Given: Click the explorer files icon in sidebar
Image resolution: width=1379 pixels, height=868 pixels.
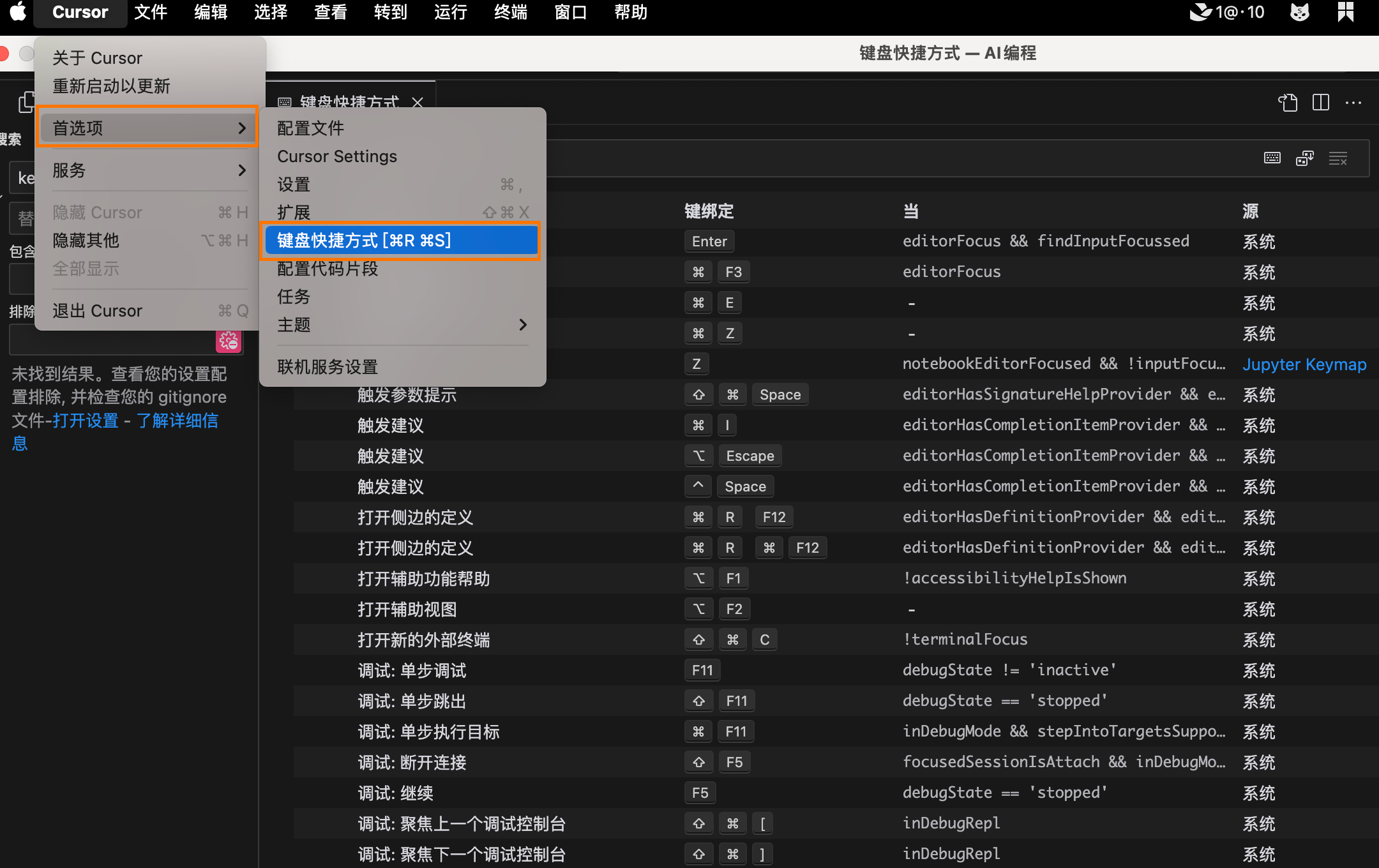Looking at the screenshot, I should point(26,102).
